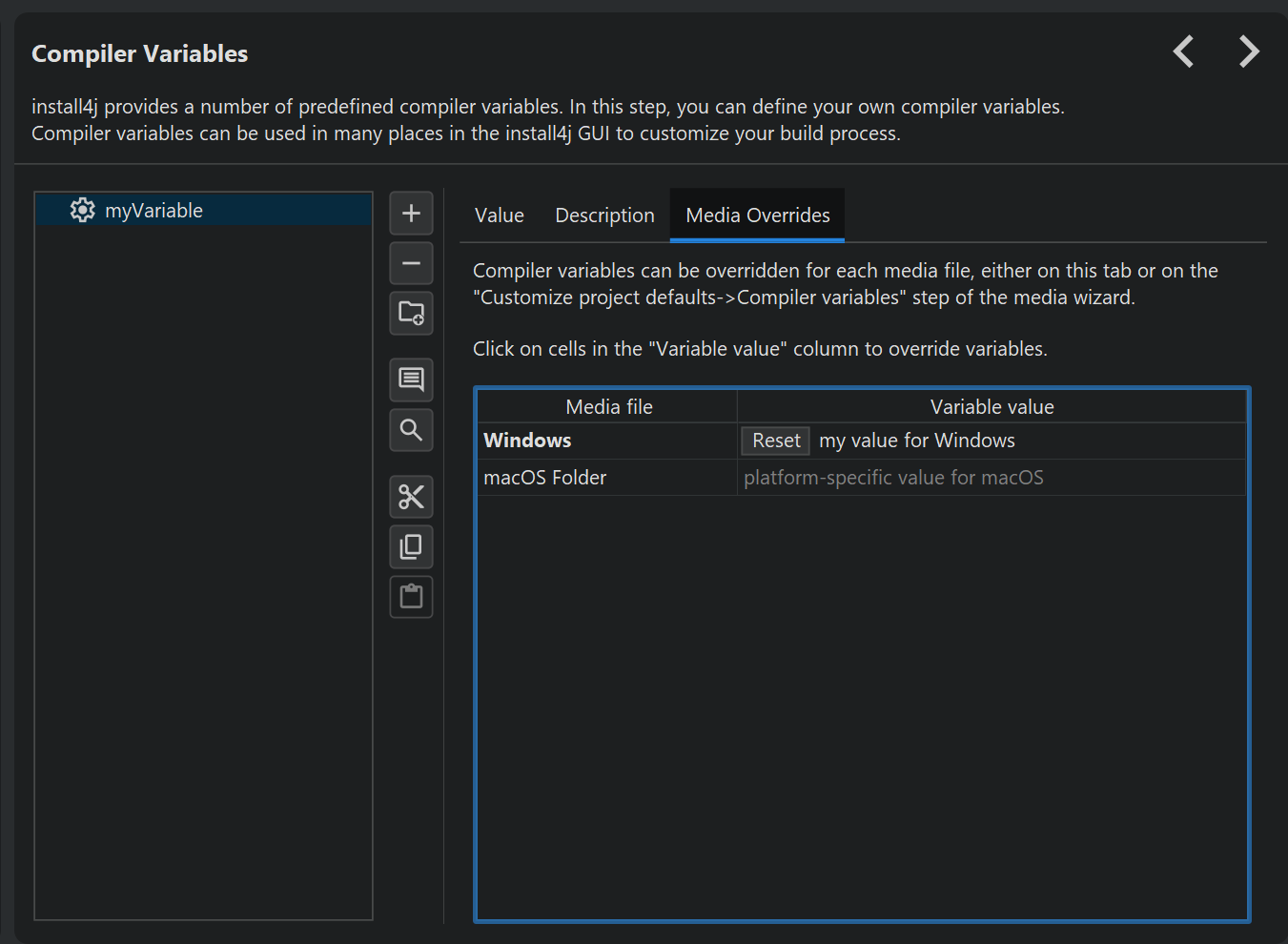Click the Variable value column header
This screenshot has height=944, width=1288.
click(992, 407)
